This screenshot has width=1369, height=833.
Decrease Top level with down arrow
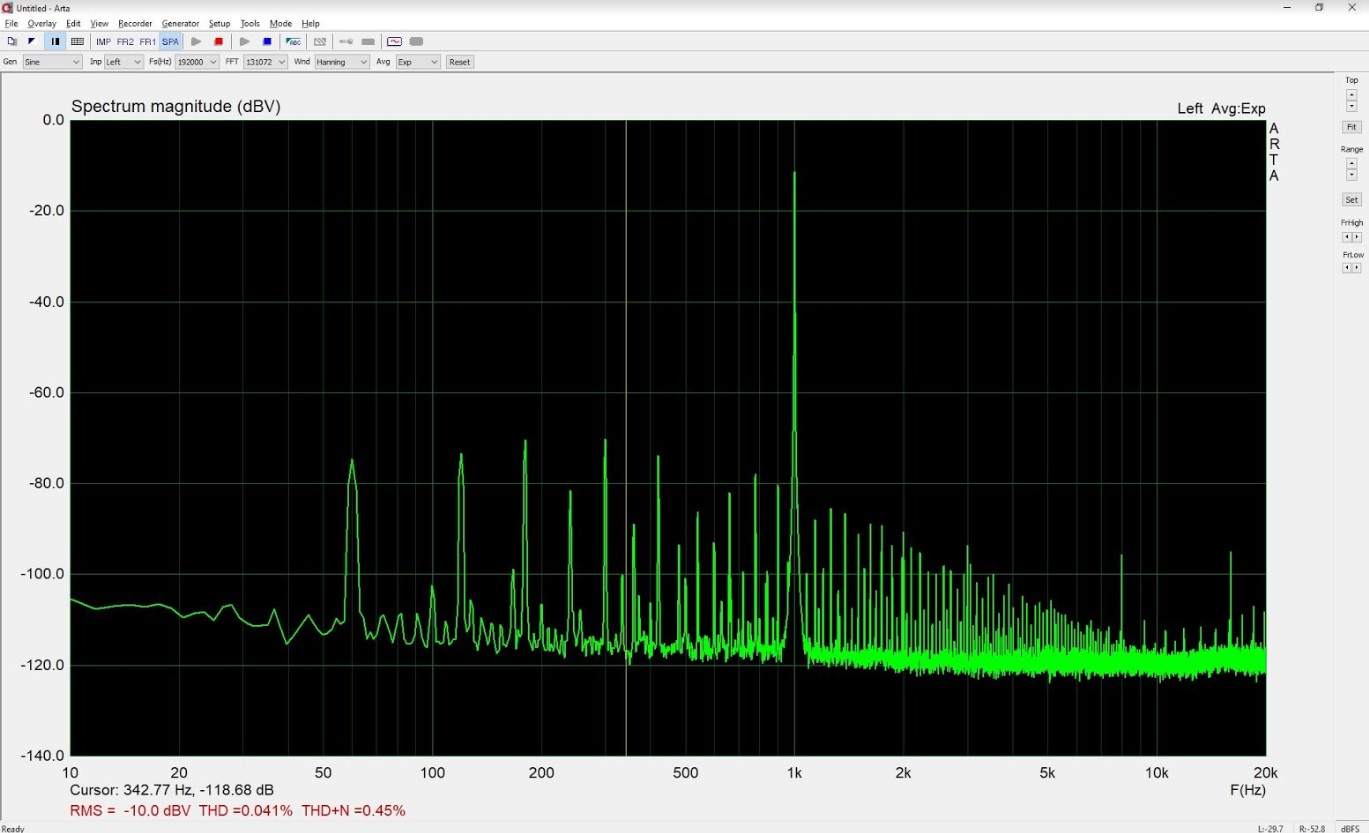(x=1352, y=106)
